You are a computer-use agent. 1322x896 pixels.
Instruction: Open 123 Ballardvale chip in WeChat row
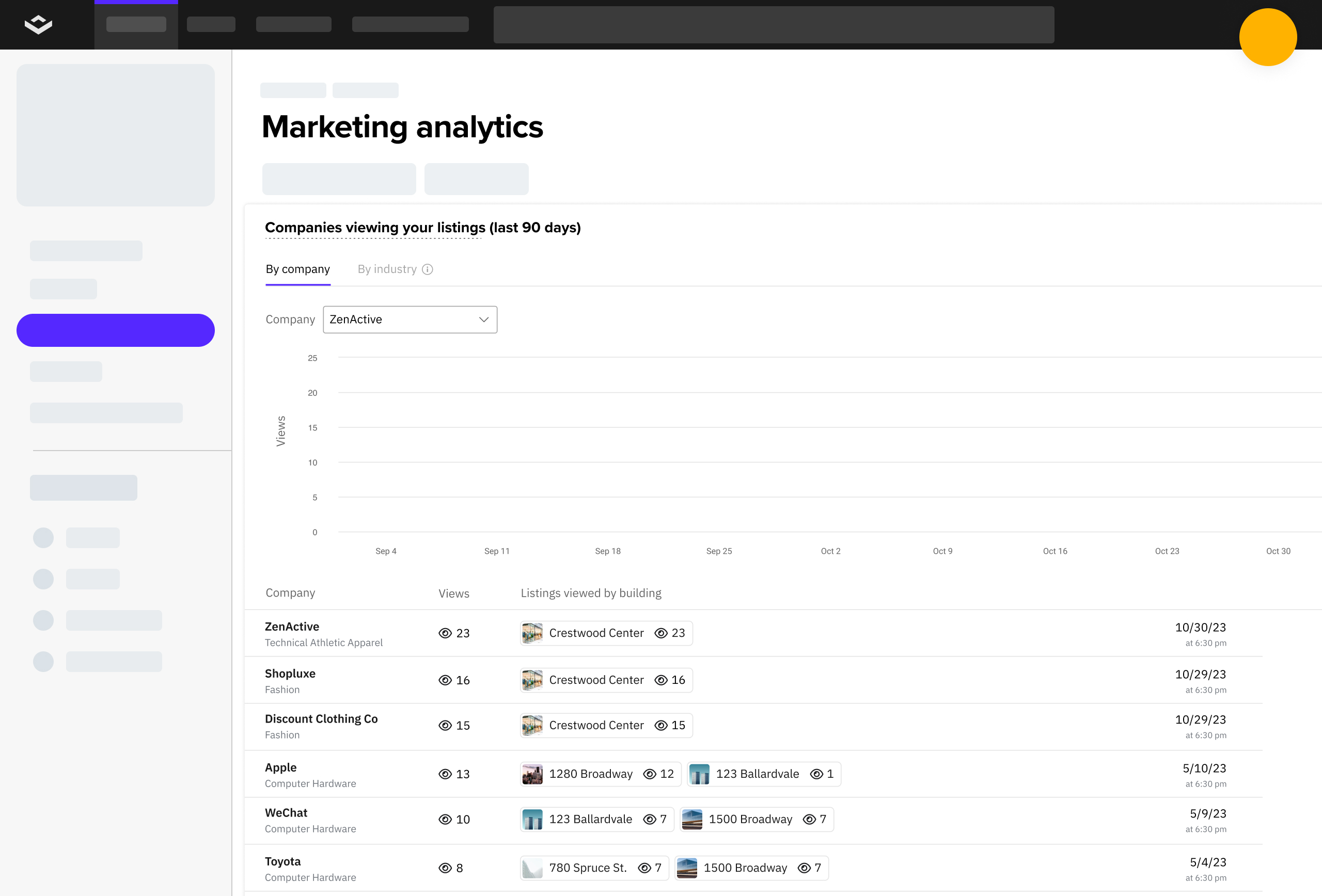pos(597,819)
